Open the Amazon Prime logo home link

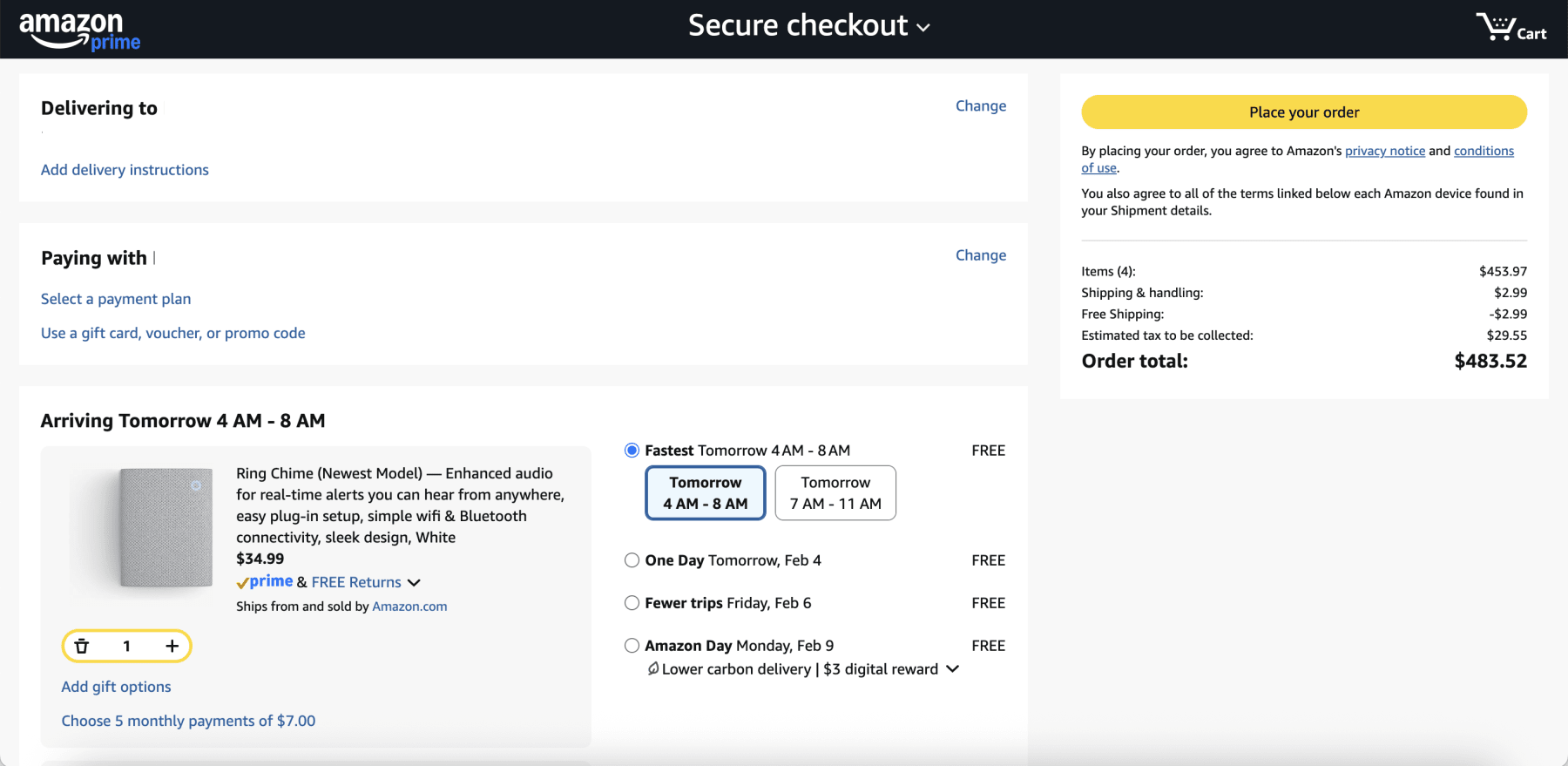79,31
